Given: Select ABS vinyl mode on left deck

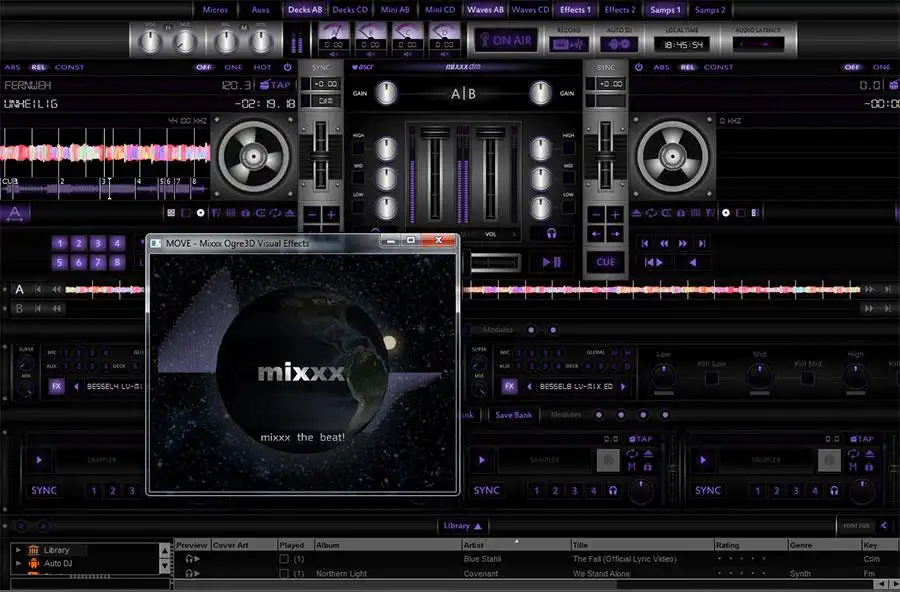Looking at the screenshot, I should click(12, 67).
